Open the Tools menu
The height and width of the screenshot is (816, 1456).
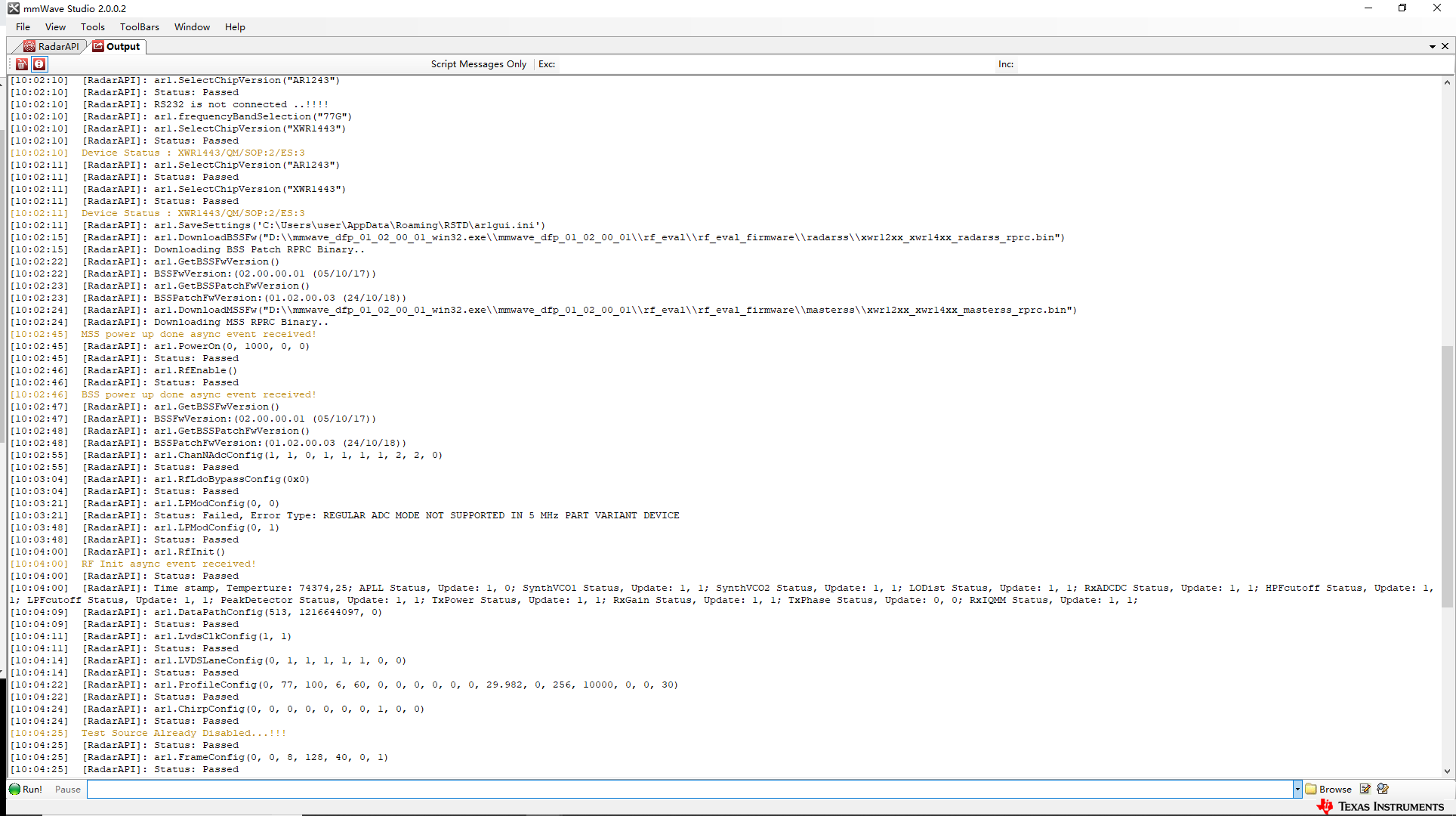(x=93, y=26)
